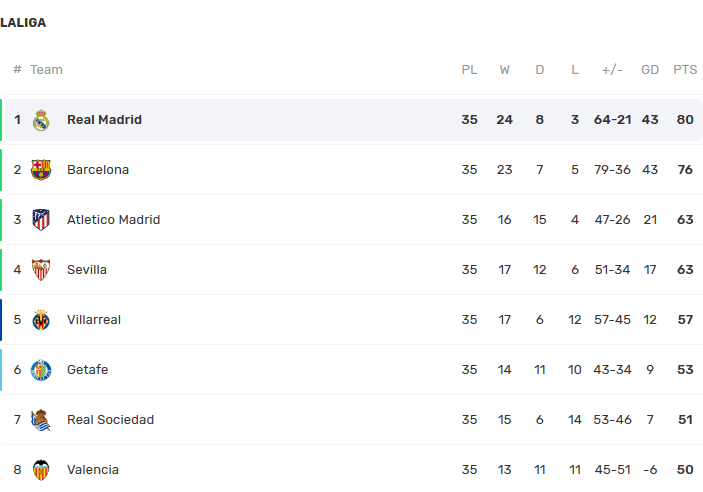Image resolution: width=703 pixels, height=492 pixels.
Task: Click the PL column header
Action: coord(469,70)
